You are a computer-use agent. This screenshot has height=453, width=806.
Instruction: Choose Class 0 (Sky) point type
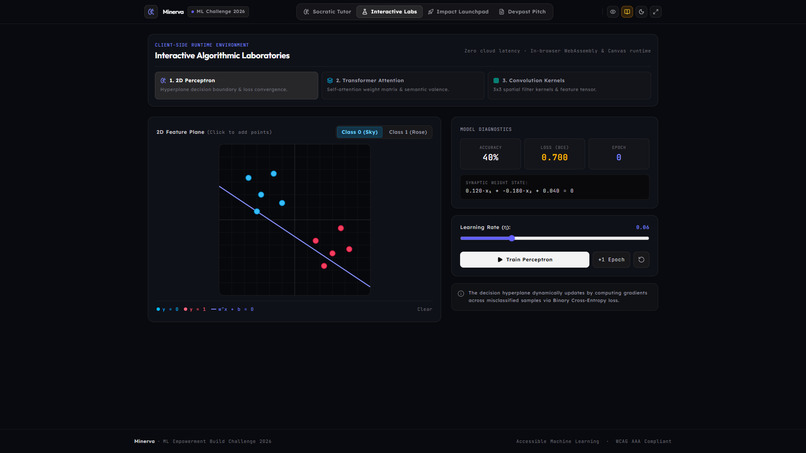(x=359, y=132)
